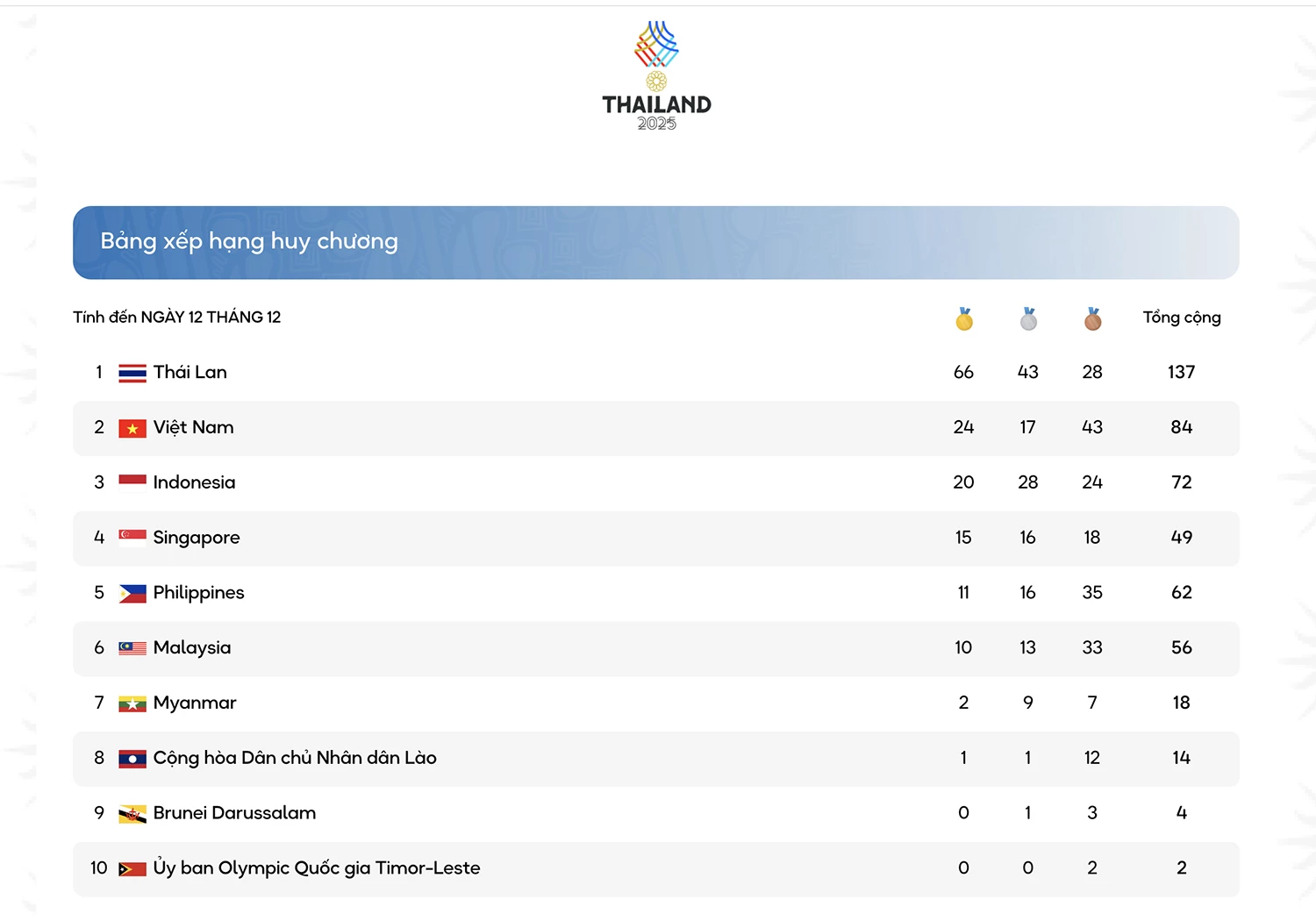The width and height of the screenshot is (1316, 921).
Task: Click the gold medal column icon
Action: coord(963,318)
